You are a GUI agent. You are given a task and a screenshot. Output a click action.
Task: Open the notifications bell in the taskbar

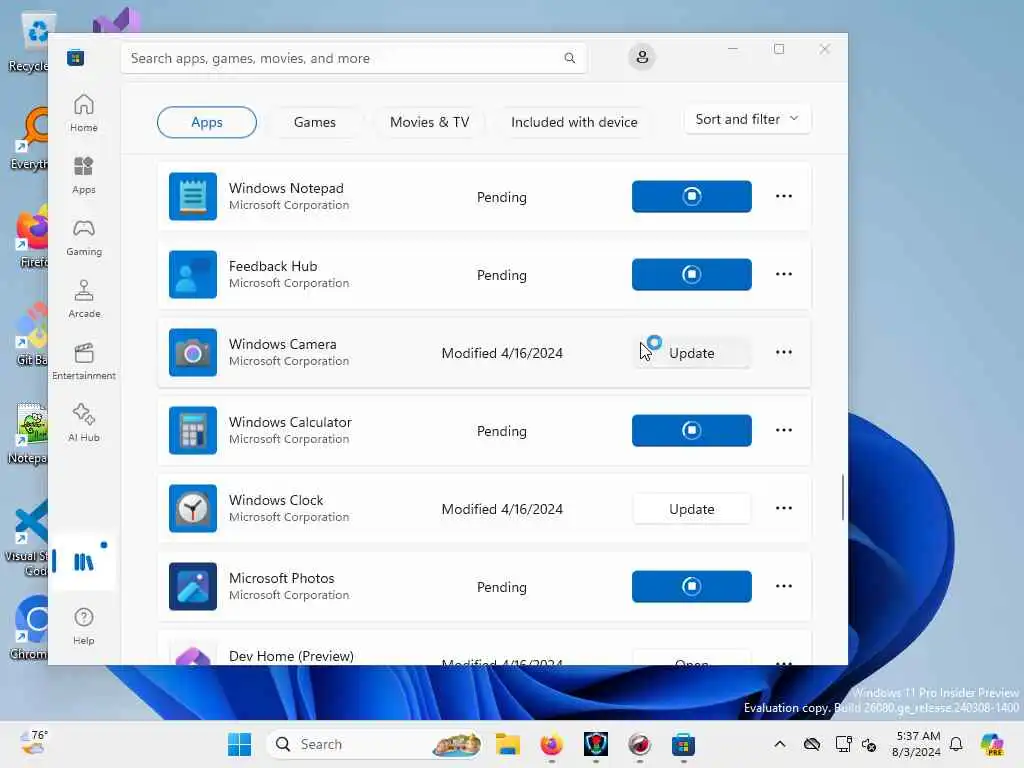tap(956, 744)
